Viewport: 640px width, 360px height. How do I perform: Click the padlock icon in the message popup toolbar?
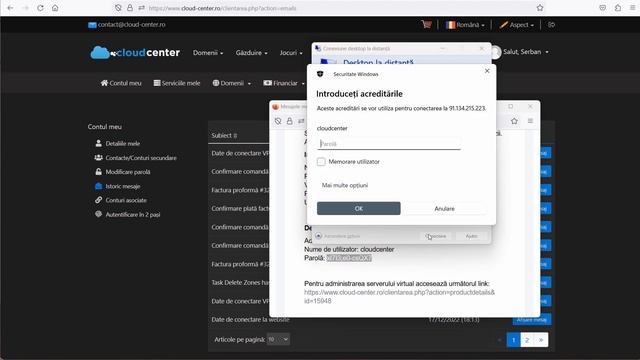tap(289, 121)
